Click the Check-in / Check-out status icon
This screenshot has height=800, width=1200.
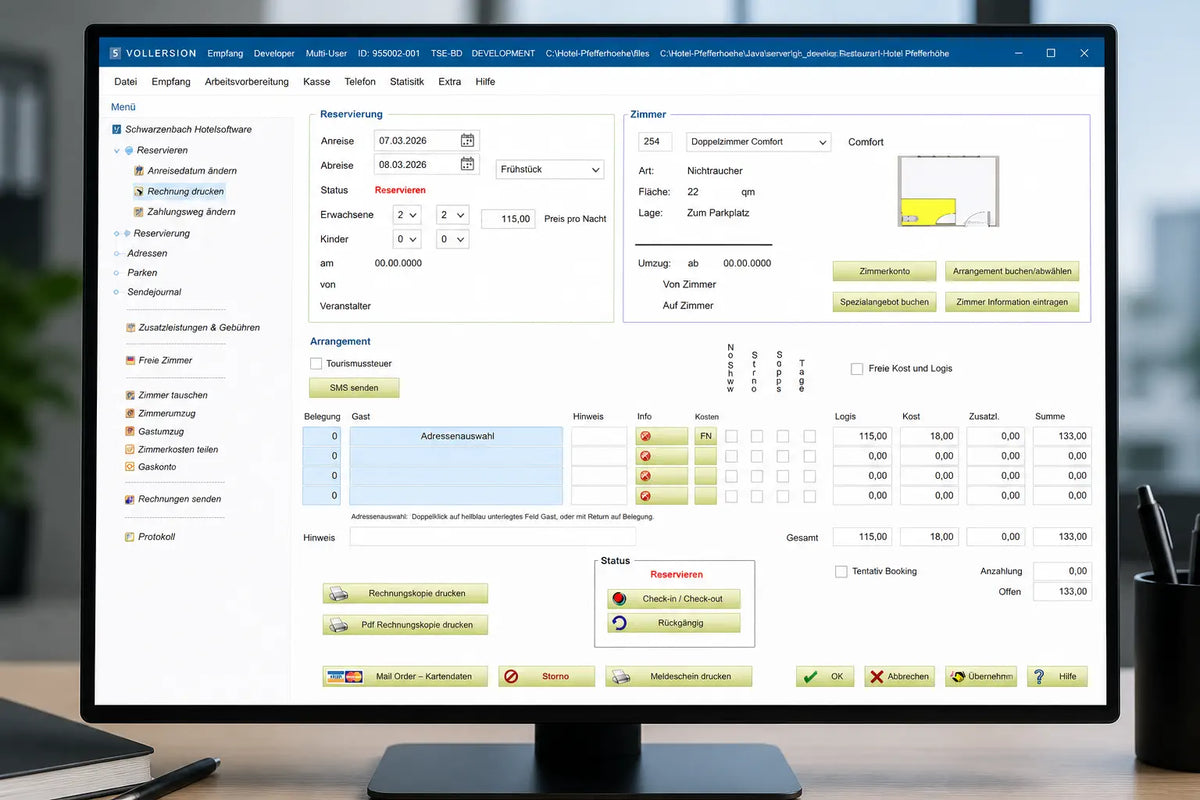[x=619, y=599]
